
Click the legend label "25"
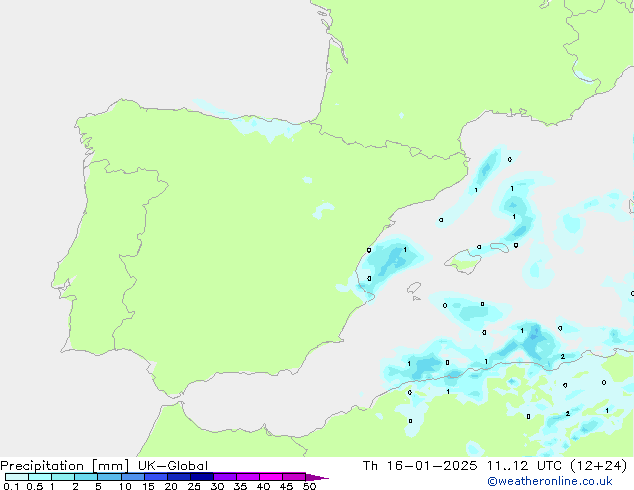pos(194,486)
